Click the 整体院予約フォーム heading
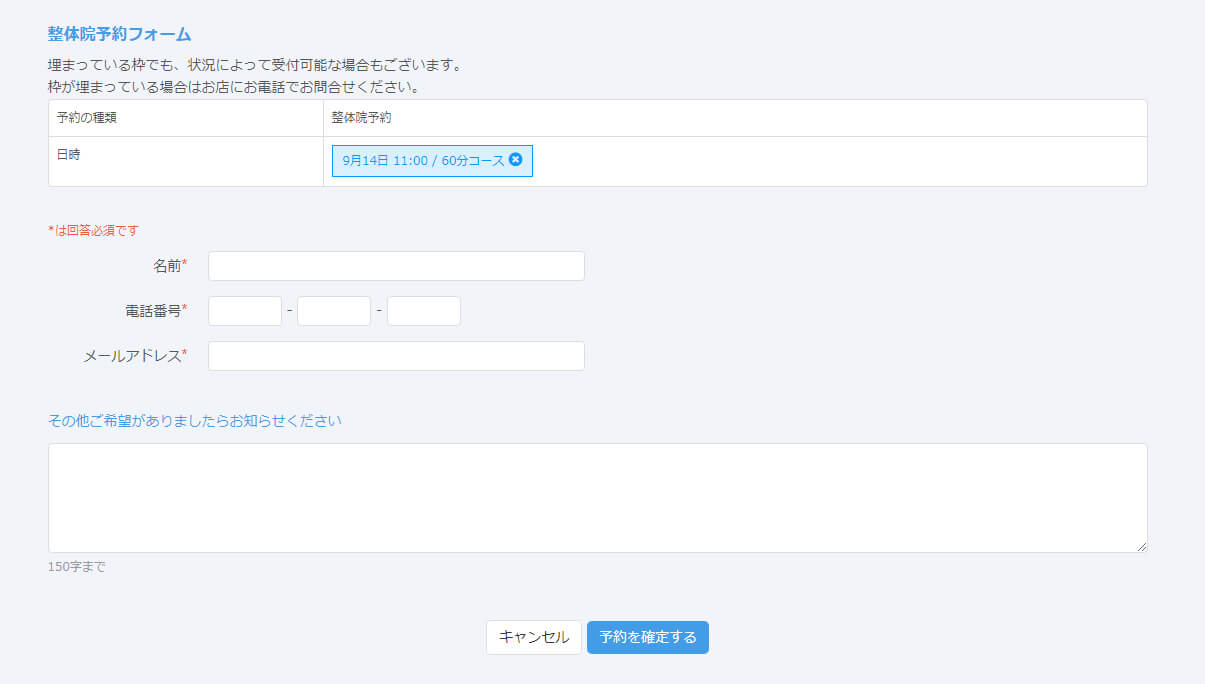 click(119, 34)
